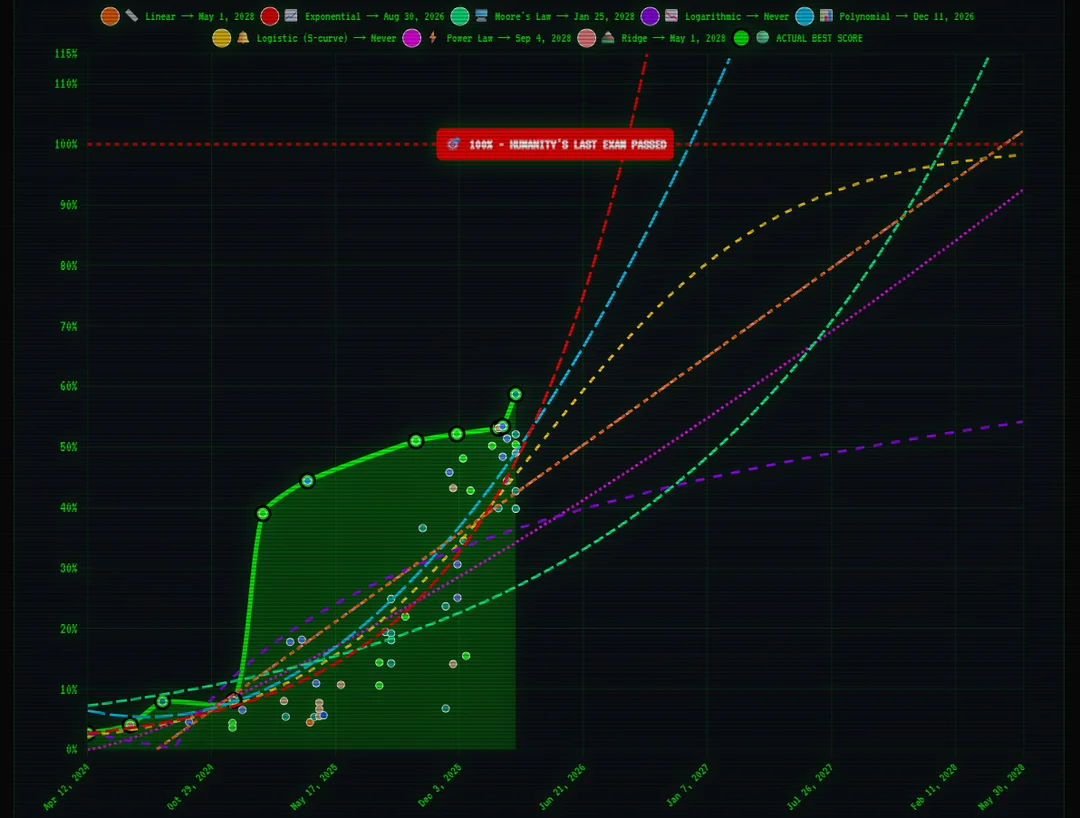Toggle the ACTUAL BEST SCORE legend text
This screenshot has height=818, width=1080.
pyautogui.click(x=819, y=38)
